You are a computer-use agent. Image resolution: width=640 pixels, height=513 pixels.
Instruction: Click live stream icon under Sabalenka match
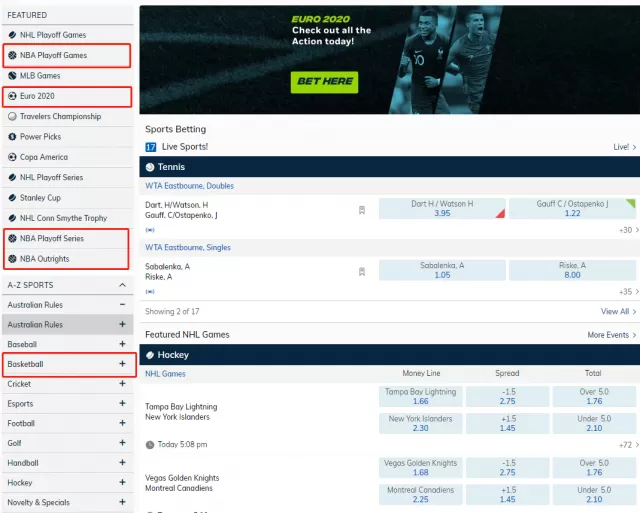click(x=150, y=292)
